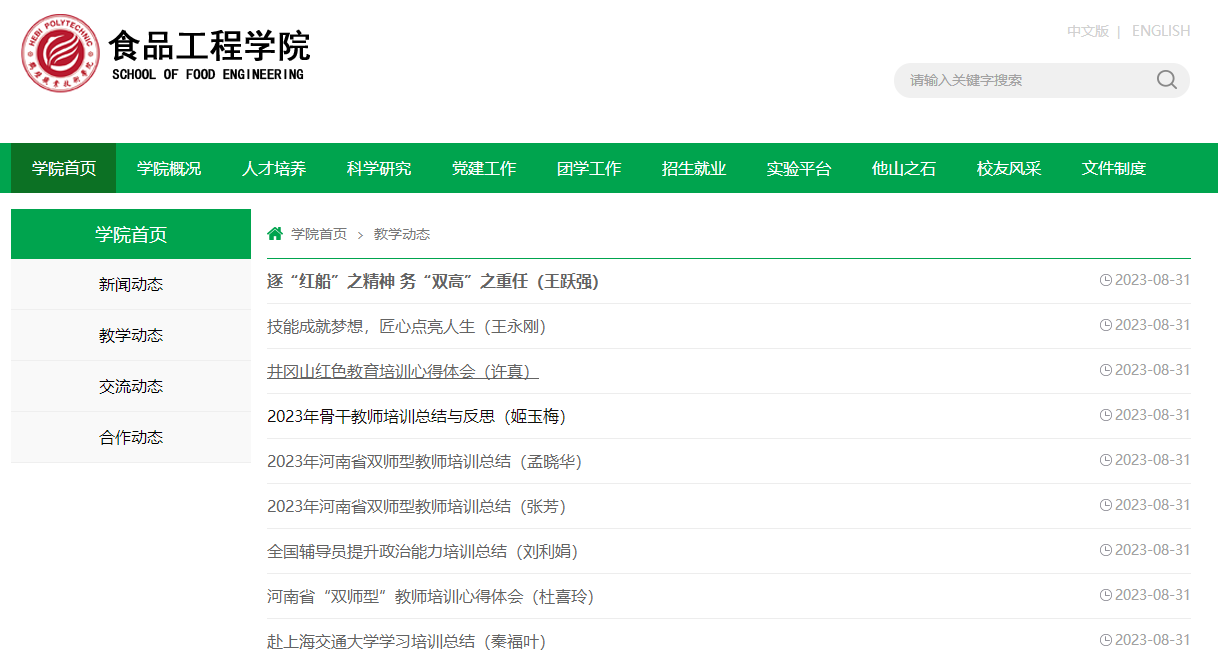Click the Hebi Polytechnic school logo

62,53
